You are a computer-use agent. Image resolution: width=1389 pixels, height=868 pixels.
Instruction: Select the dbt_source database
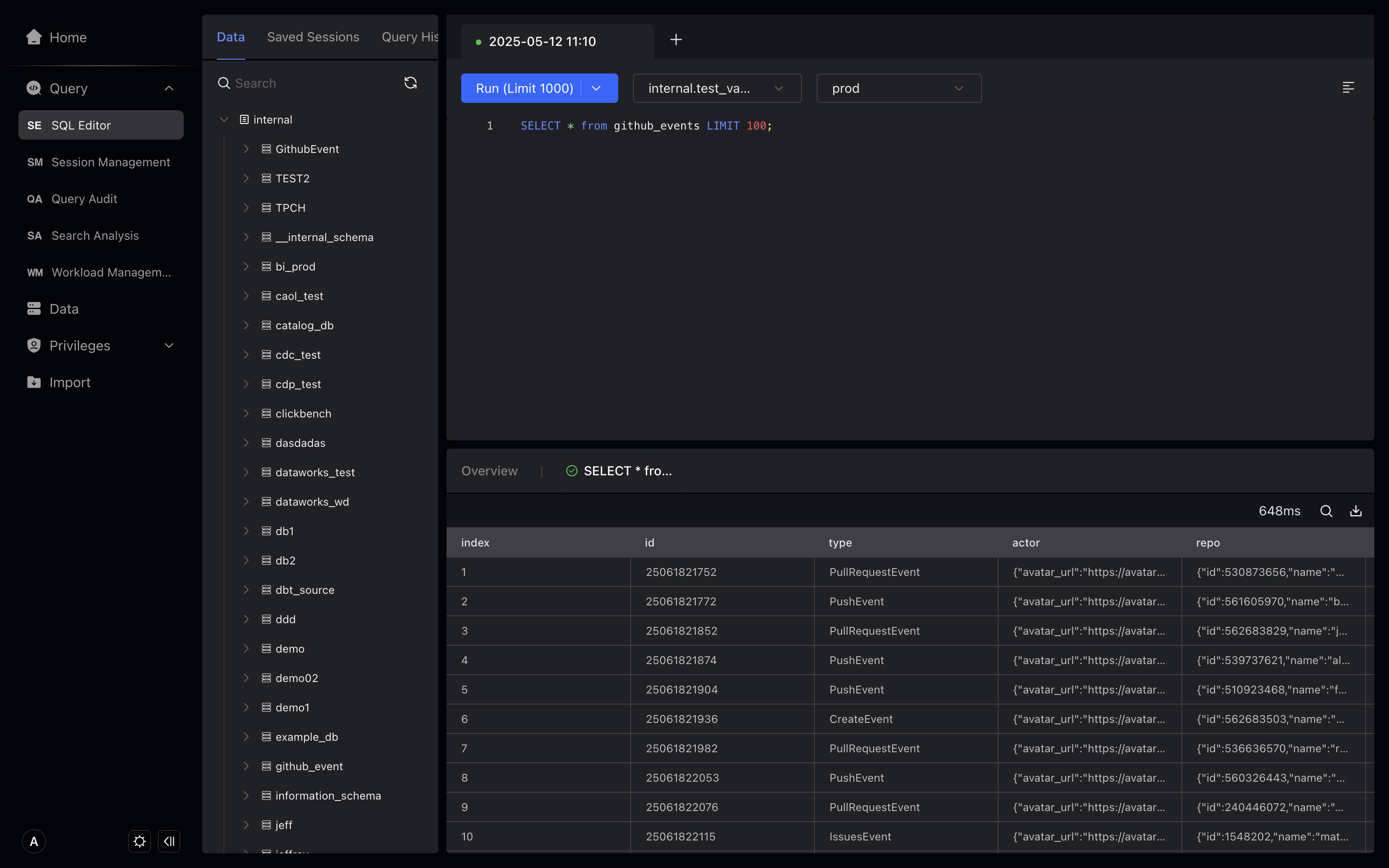coord(305,590)
